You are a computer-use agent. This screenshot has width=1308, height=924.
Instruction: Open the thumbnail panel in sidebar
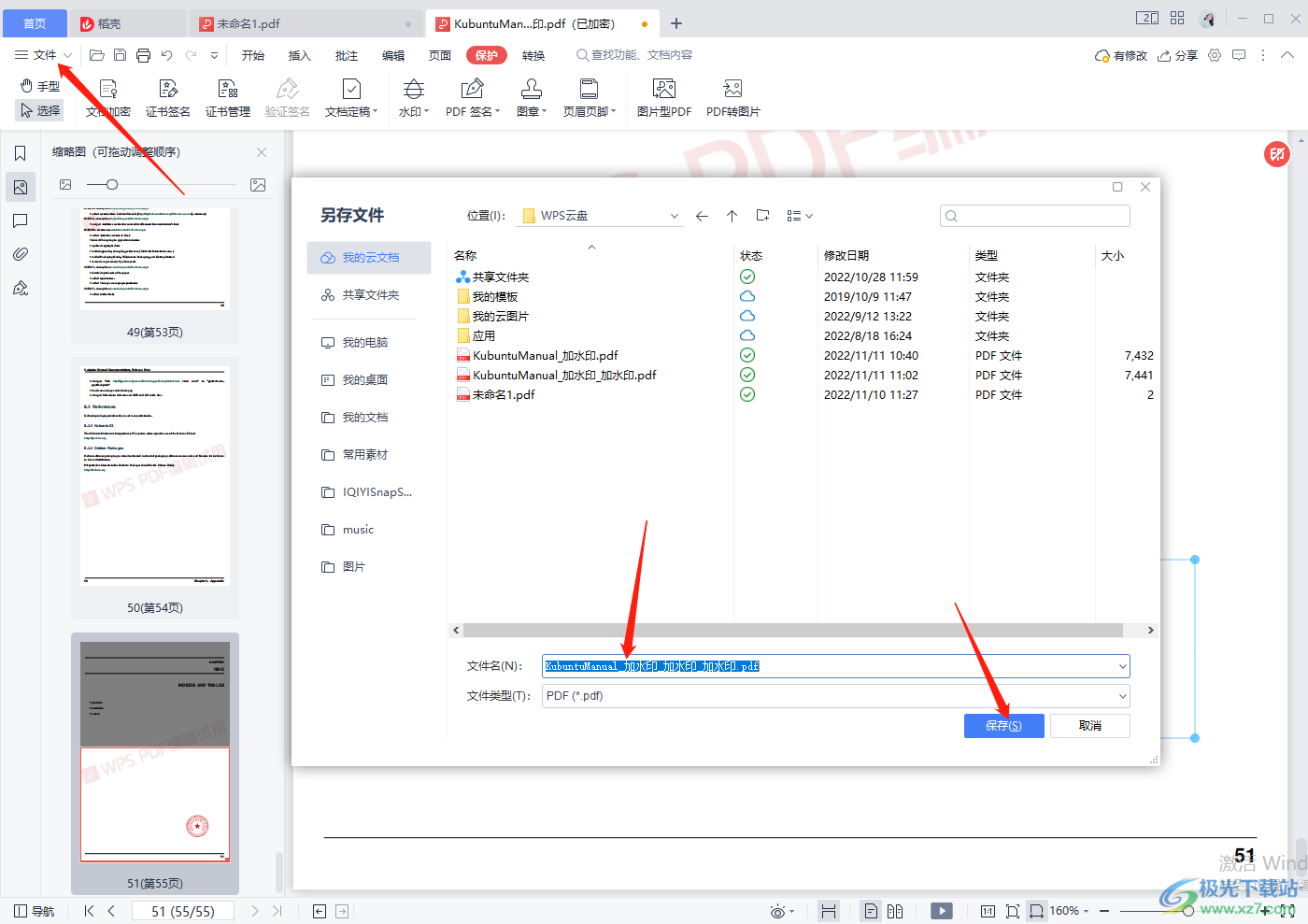click(21, 187)
